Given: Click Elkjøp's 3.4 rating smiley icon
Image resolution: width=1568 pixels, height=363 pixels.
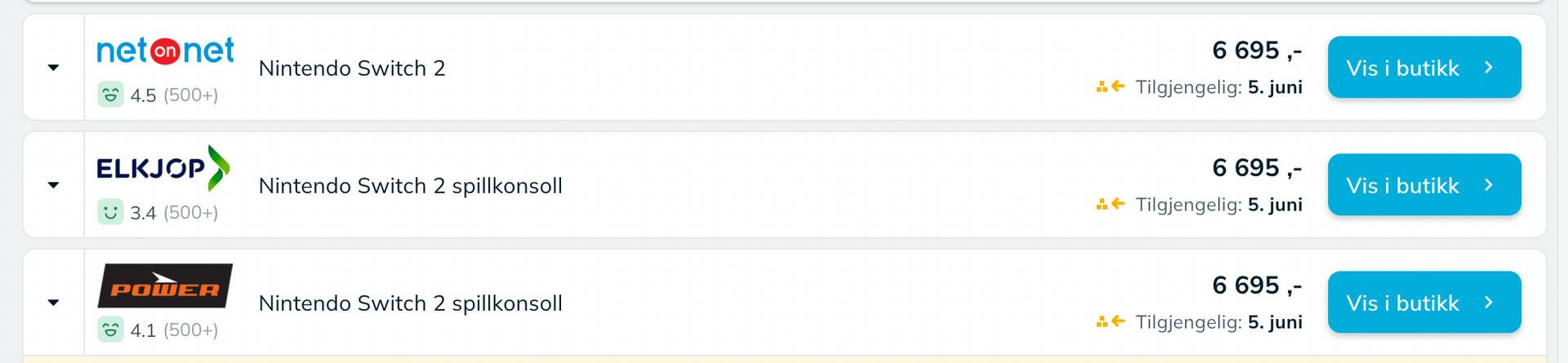Looking at the screenshot, I should [x=110, y=212].
